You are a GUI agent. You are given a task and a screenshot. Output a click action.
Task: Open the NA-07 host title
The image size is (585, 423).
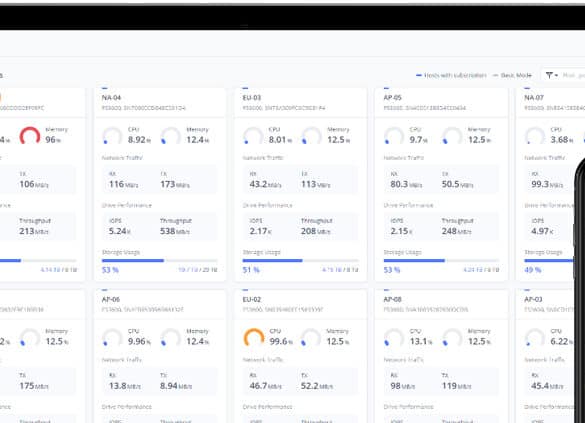point(534,97)
